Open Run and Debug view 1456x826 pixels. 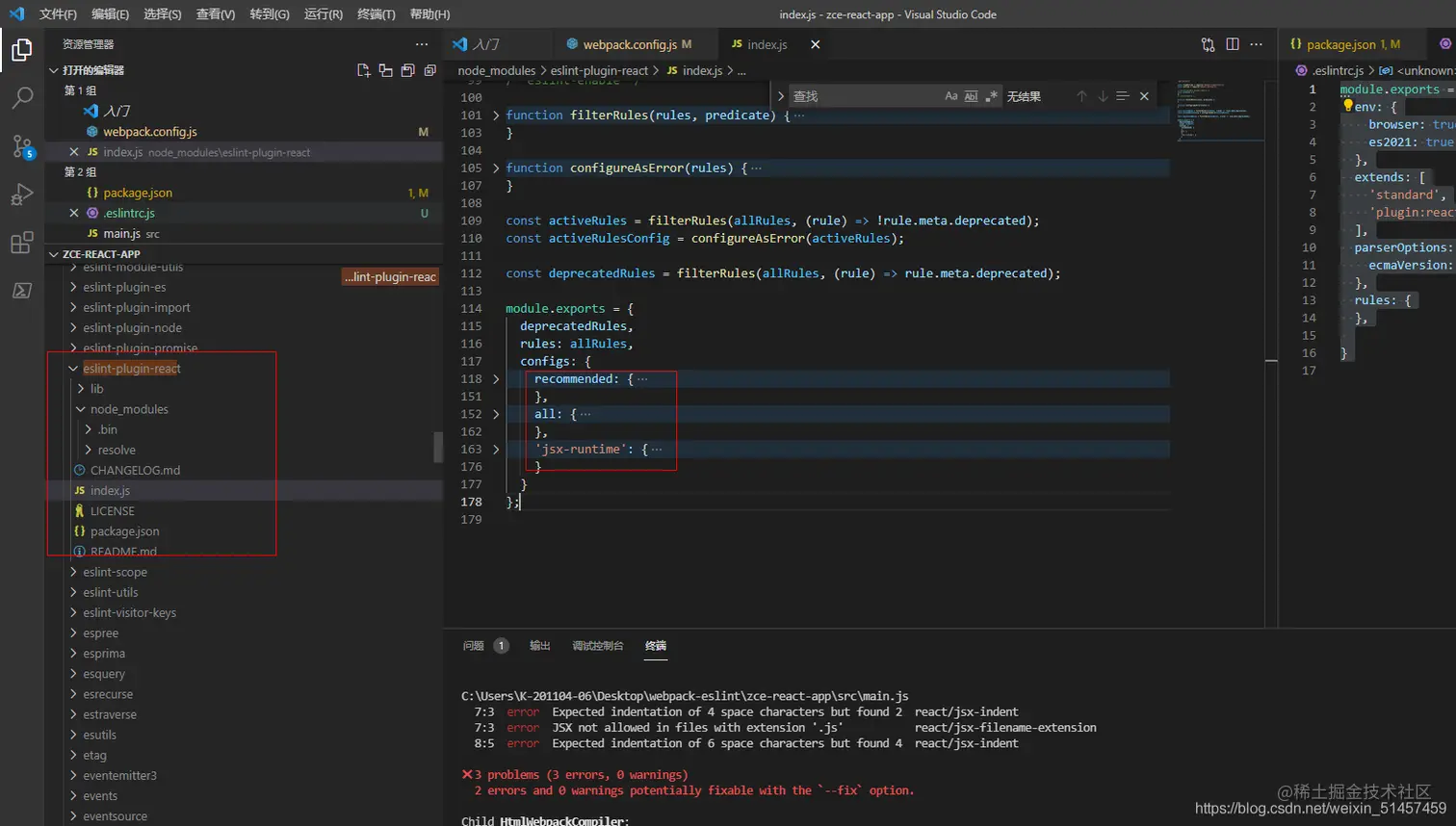(21, 194)
